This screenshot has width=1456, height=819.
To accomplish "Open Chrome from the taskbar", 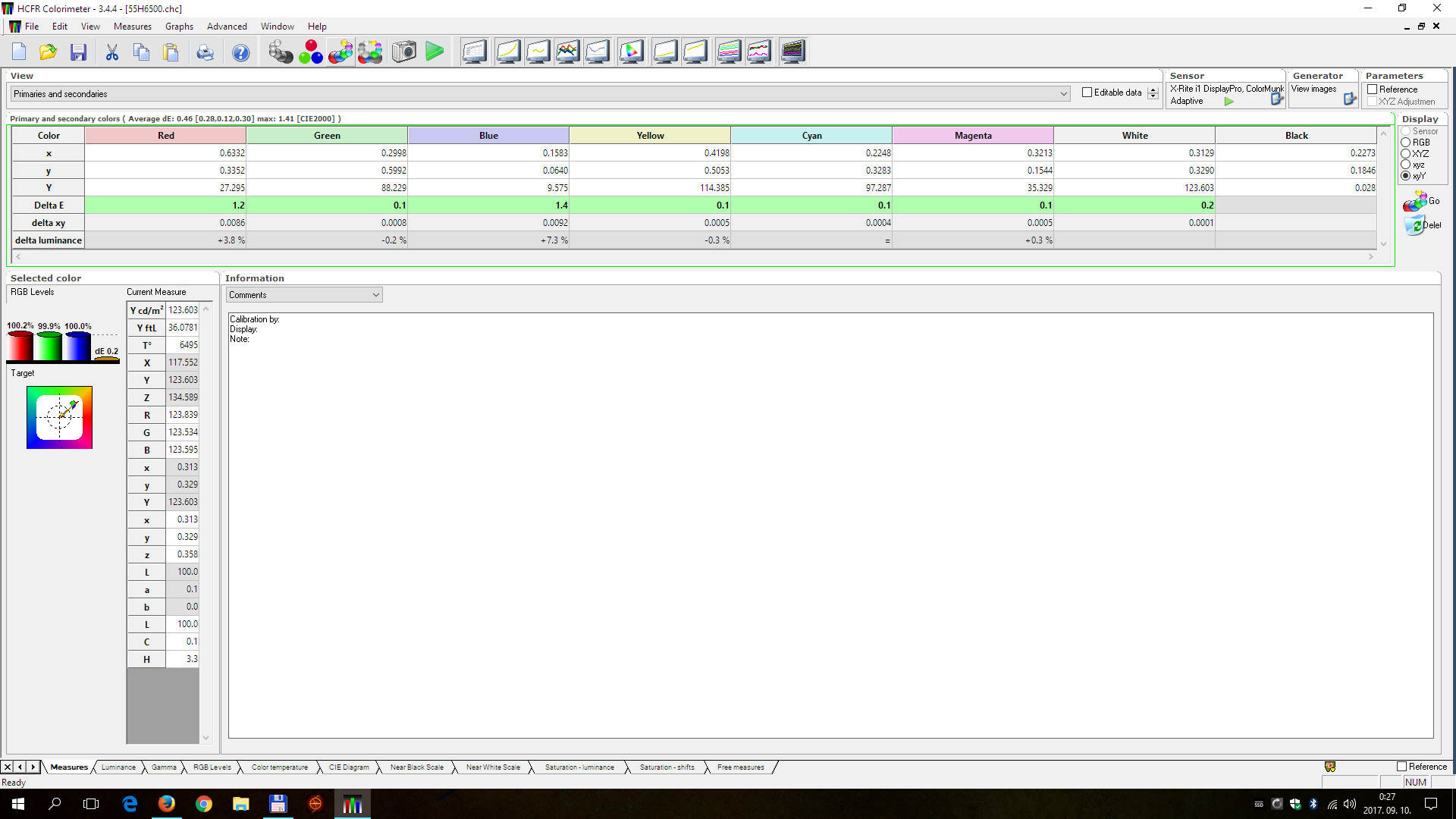I will pos(204,804).
